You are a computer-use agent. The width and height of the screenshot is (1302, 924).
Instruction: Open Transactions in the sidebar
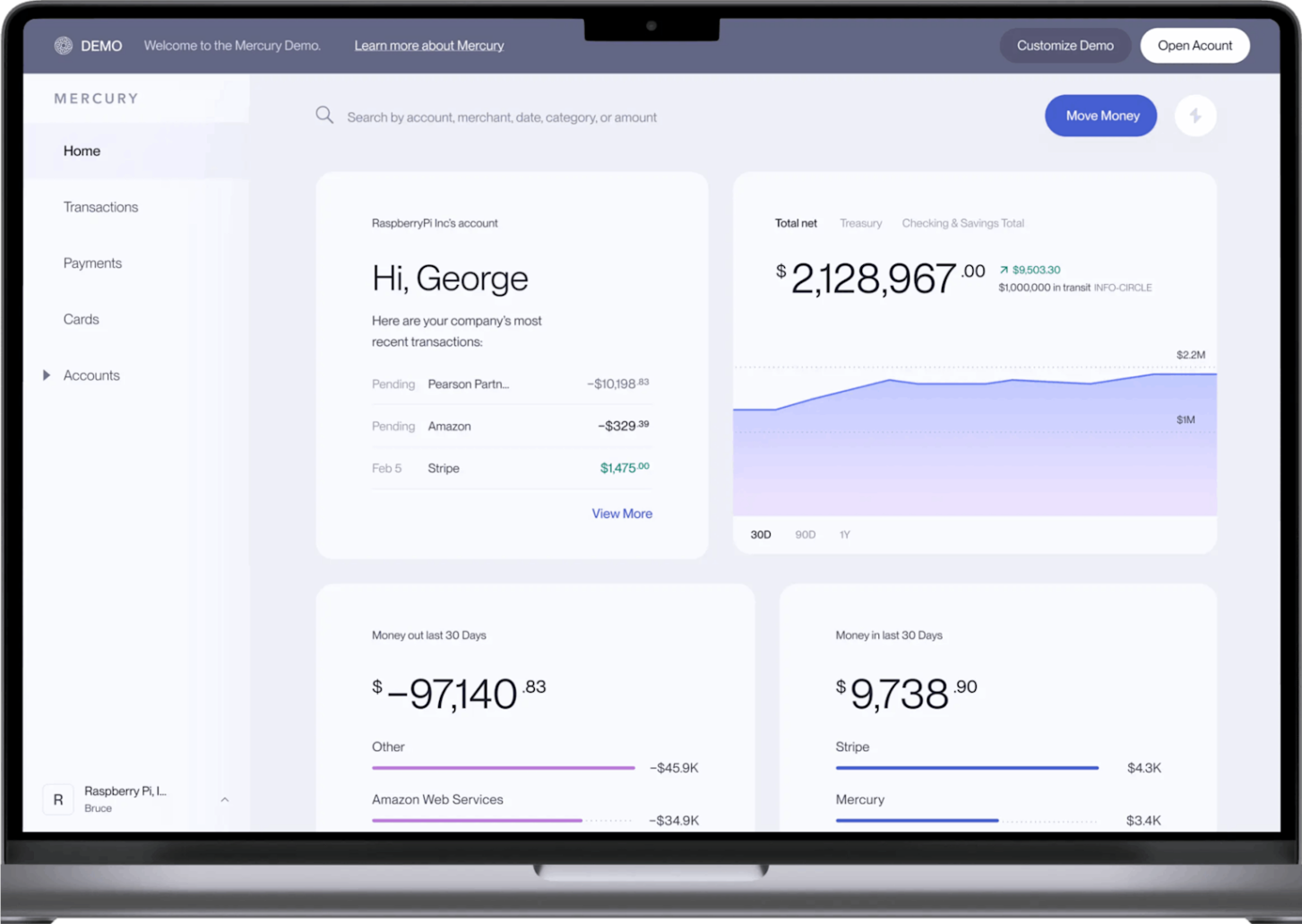[100, 207]
